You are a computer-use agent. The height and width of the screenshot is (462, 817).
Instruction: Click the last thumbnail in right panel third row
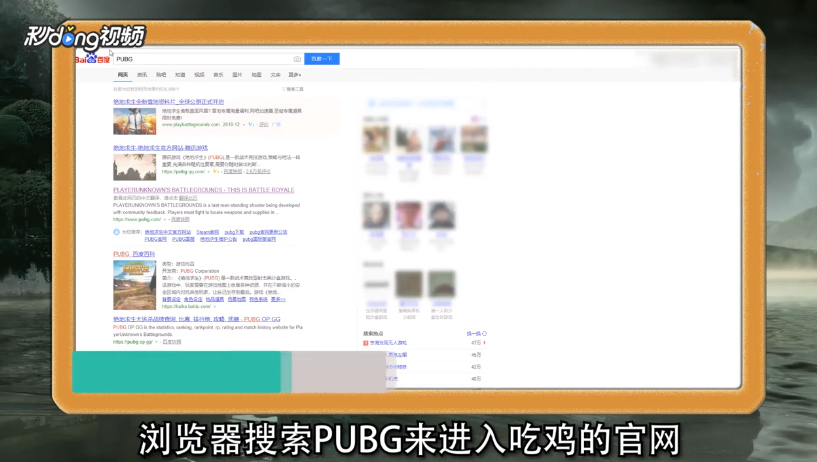point(442,284)
